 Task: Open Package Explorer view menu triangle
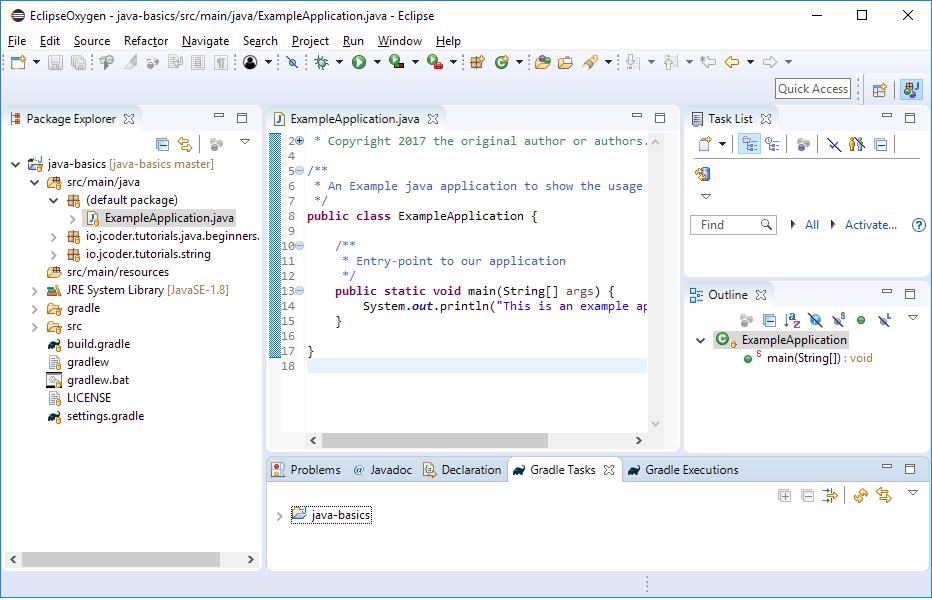pyautogui.click(x=244, y=142)
